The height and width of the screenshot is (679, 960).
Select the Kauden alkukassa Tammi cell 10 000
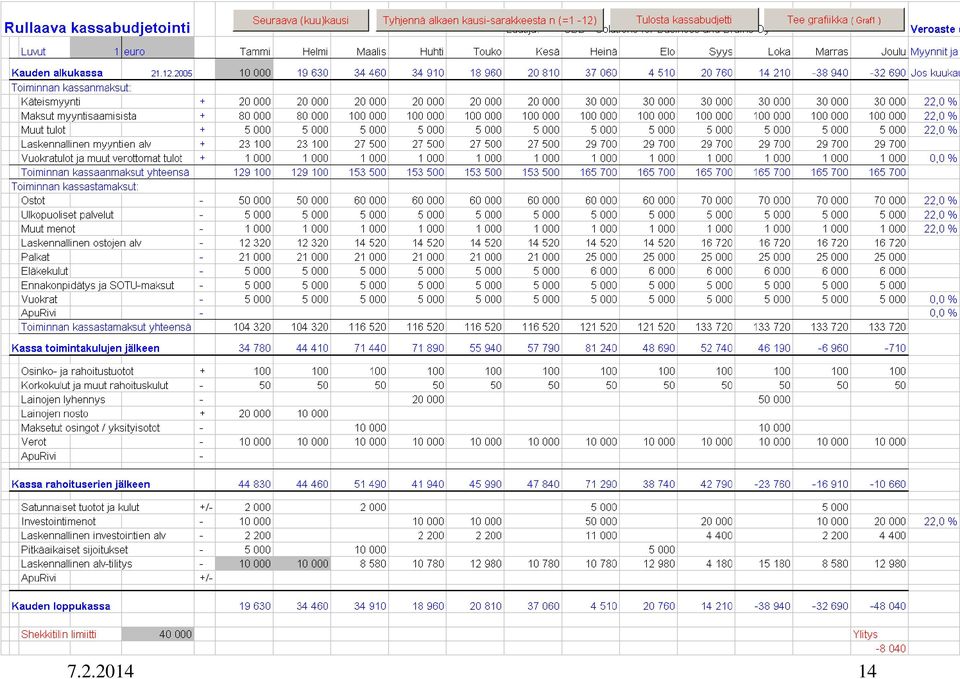click(x=244, y=72)
